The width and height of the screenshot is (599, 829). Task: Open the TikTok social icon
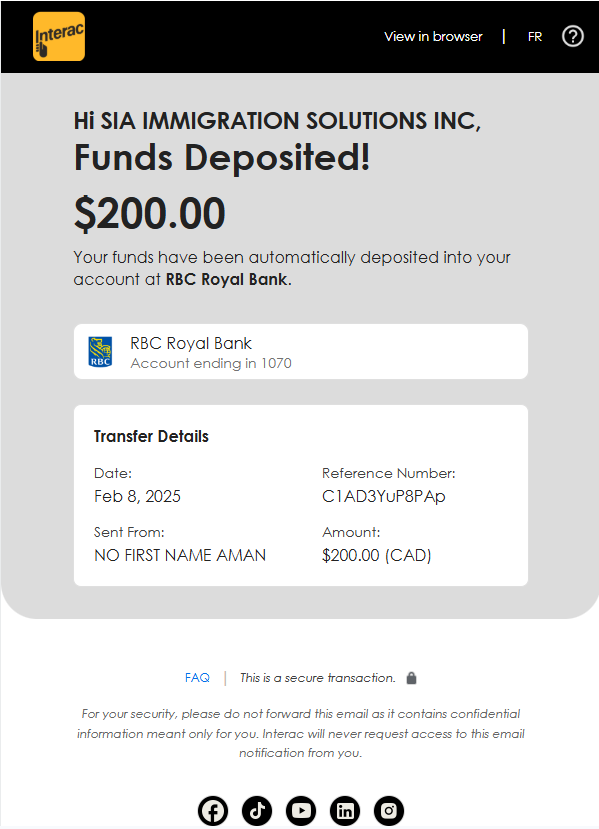click(x=257, y=810)
